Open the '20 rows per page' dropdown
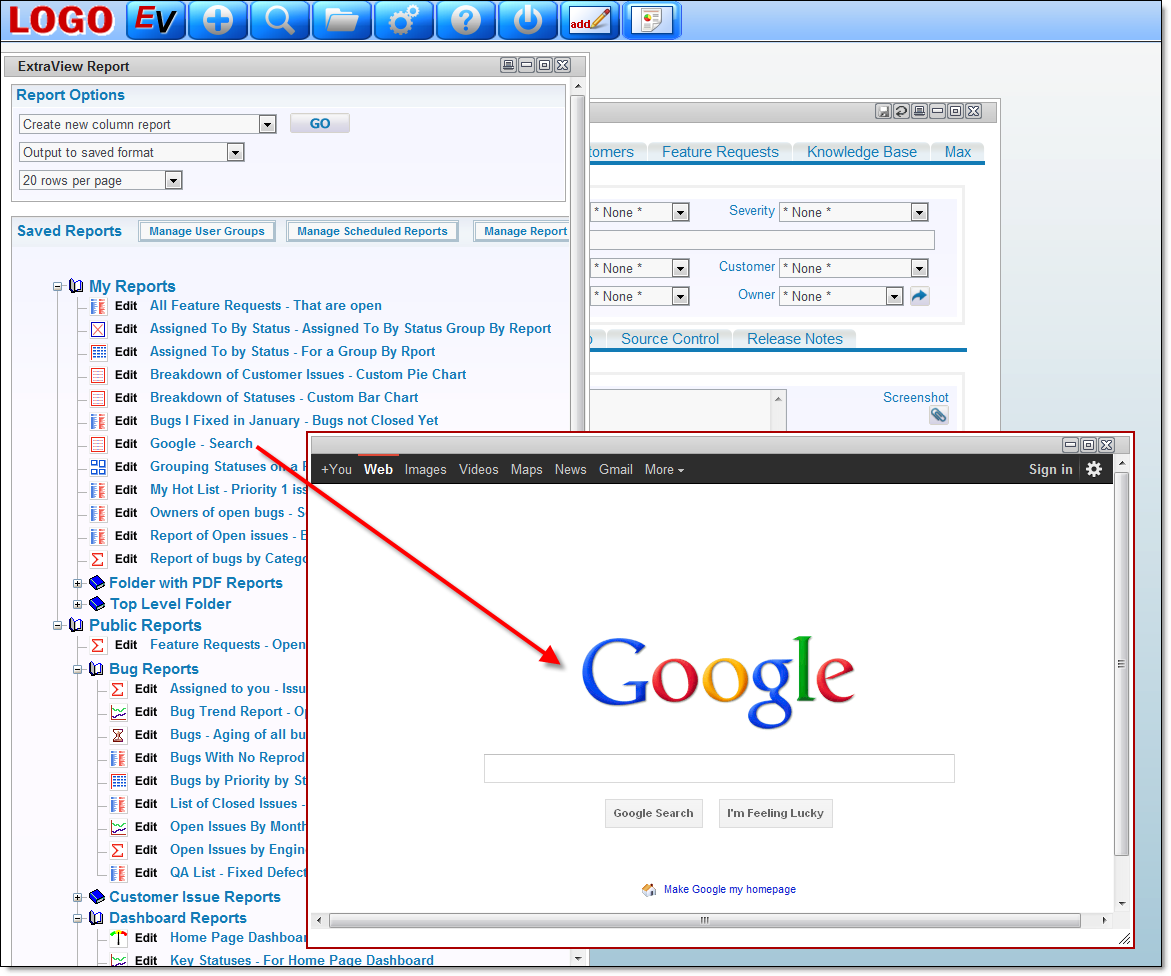 click(173, 180)
